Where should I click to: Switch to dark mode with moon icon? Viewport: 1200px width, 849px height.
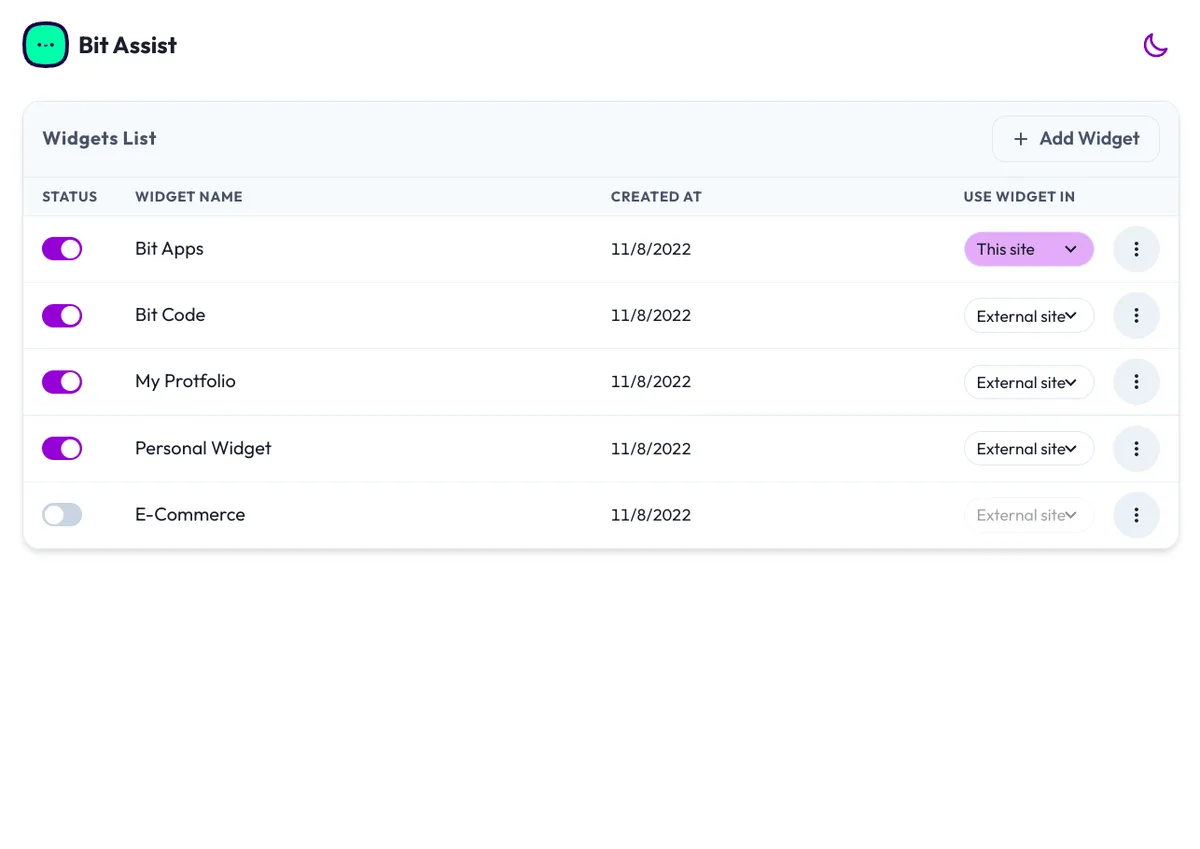pyautogui.click(x=1155, y=45)
